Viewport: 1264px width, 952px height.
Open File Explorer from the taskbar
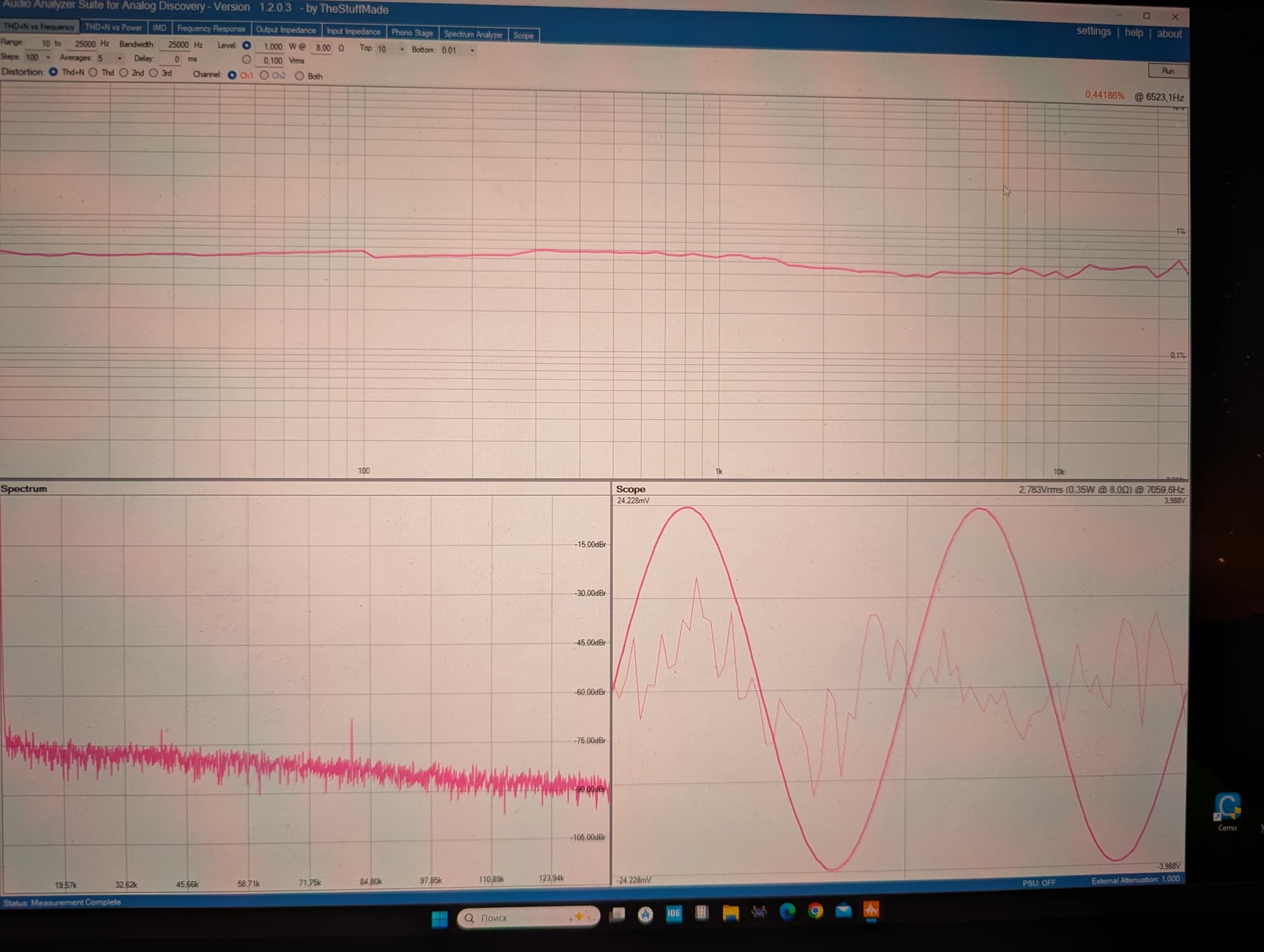click(x=731, y=913)
